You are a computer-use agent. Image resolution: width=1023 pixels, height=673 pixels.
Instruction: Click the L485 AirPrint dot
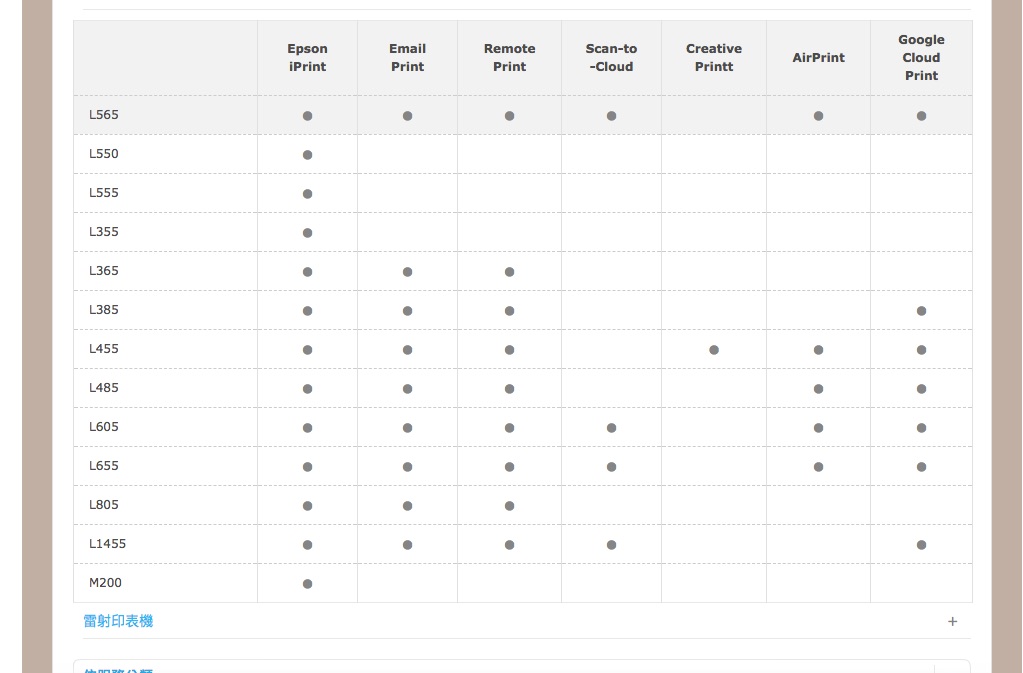point(818,389)
